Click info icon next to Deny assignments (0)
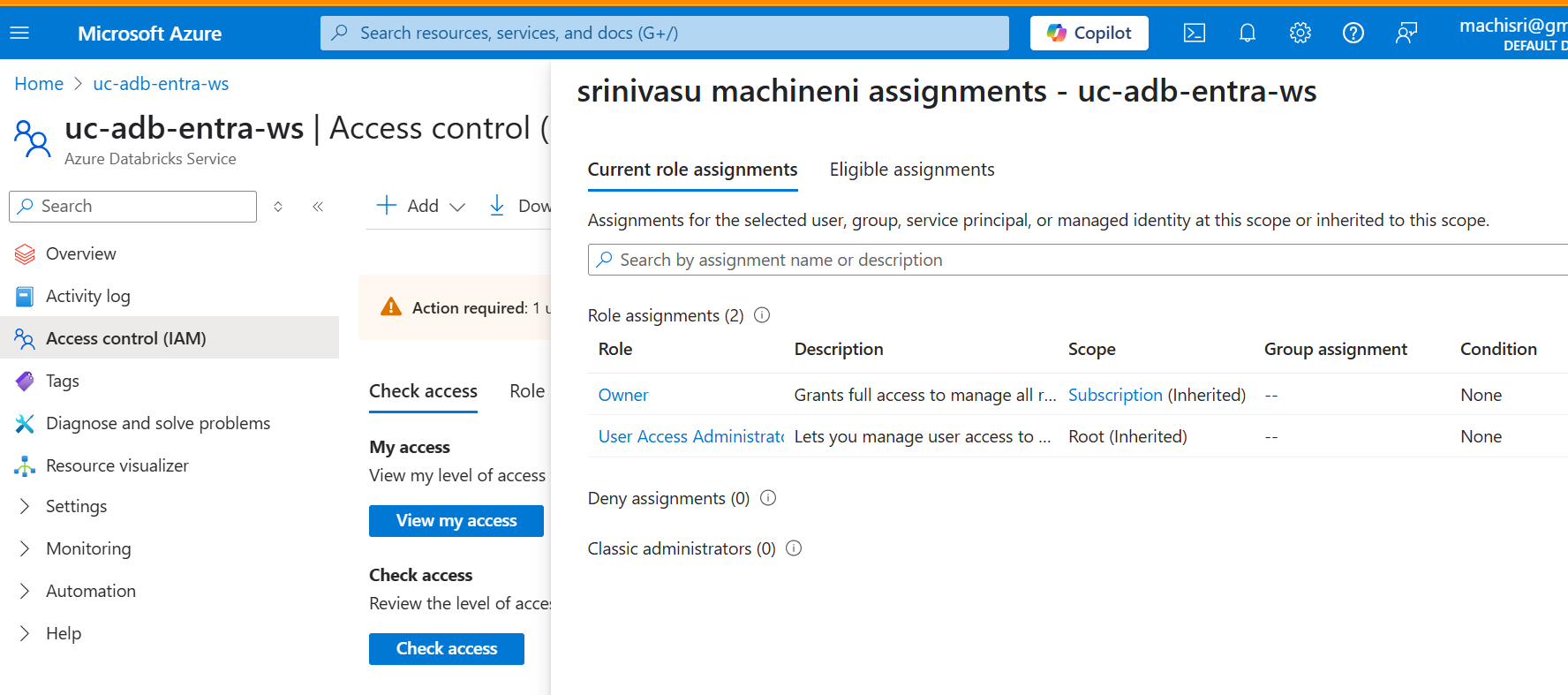This screenshot has height=695, width=1568. pyautogui.click(x=768, y=498)
